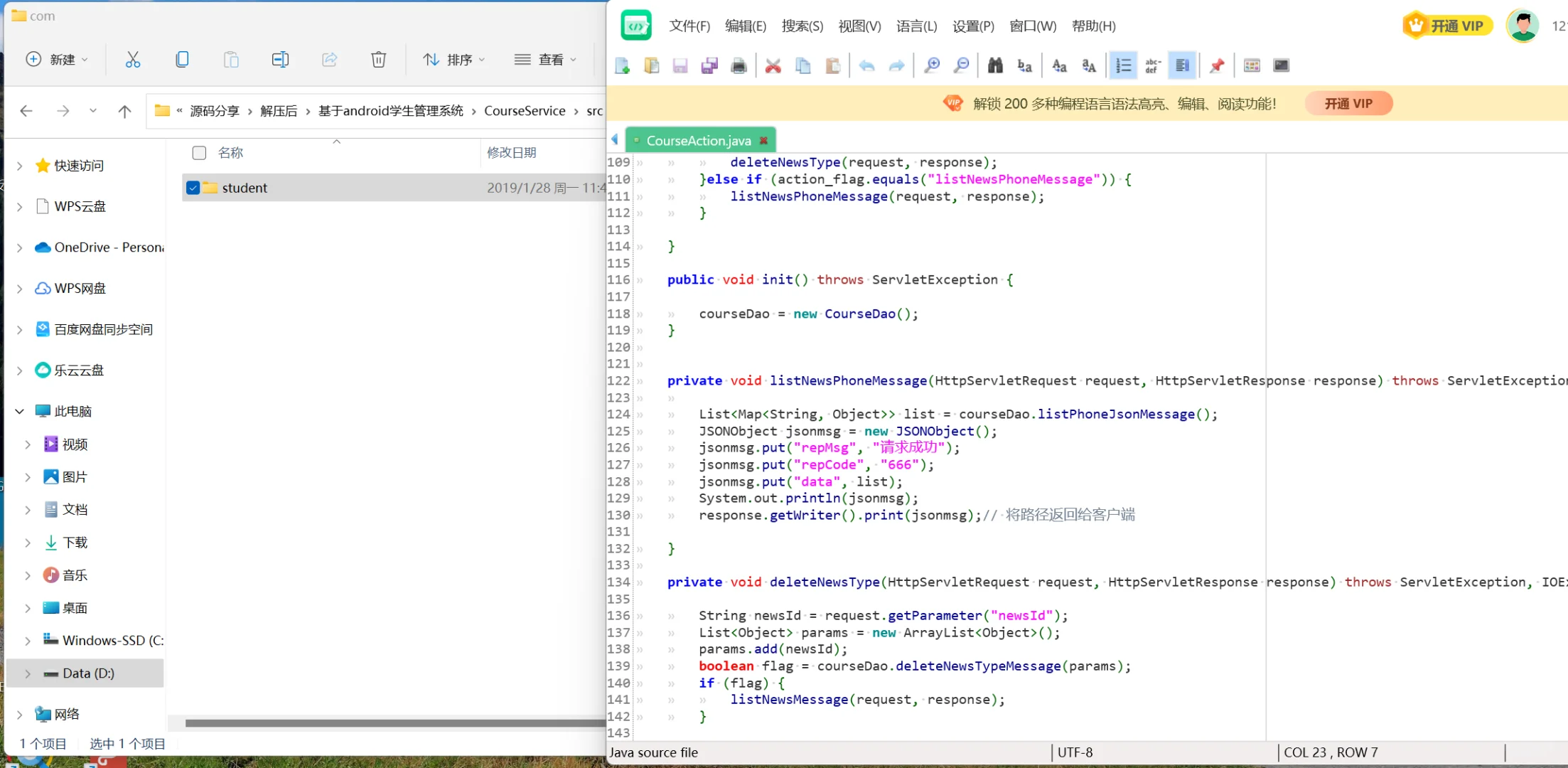Uncheck the student folder checkbox
This screenshot has width=1568, height=768.
click(x=193, y=188)
